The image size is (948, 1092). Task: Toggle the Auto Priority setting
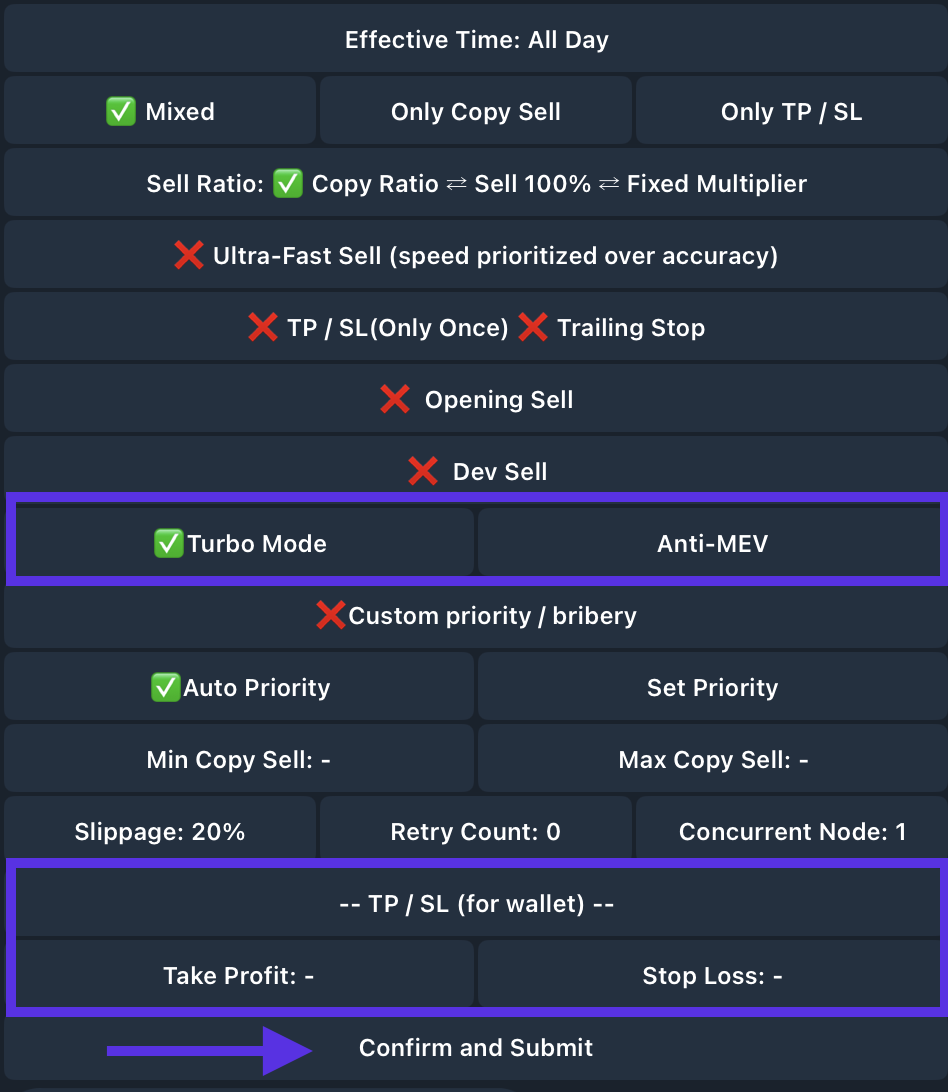click(240, 688)
